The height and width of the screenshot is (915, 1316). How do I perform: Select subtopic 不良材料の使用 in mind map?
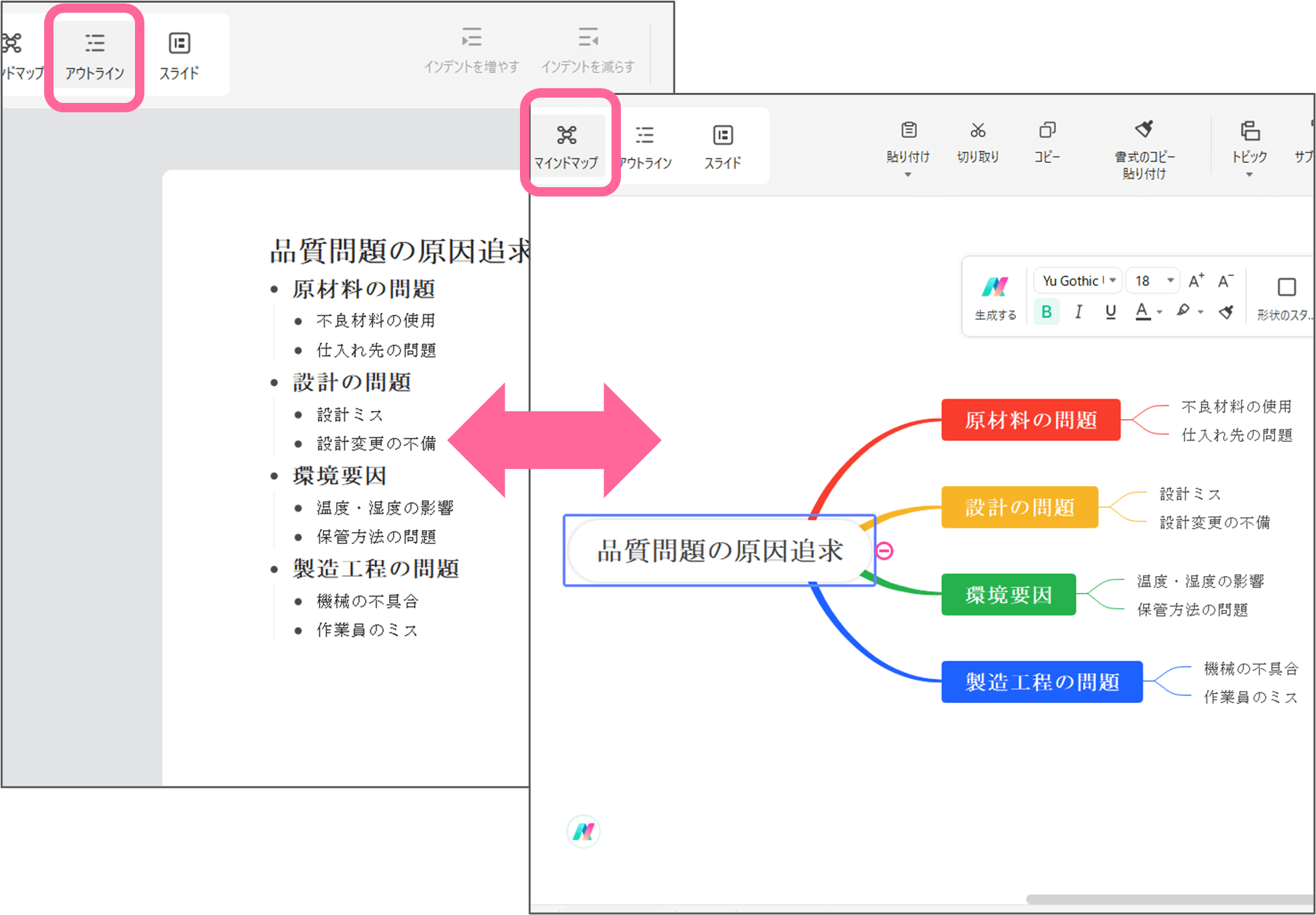tap(1236, 406)
